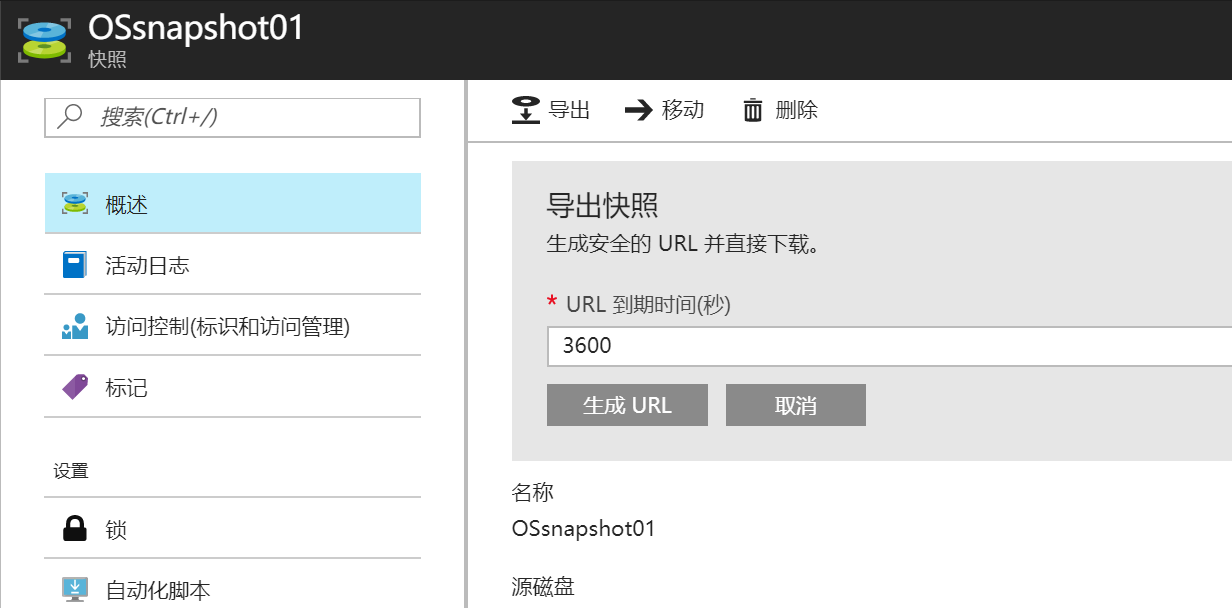Image resolution: width=1232 pixels, height=608 pixels.
Task: Open the 自动化脚本 settings entry
Action: pyautogui.click(x=158, y=590)
